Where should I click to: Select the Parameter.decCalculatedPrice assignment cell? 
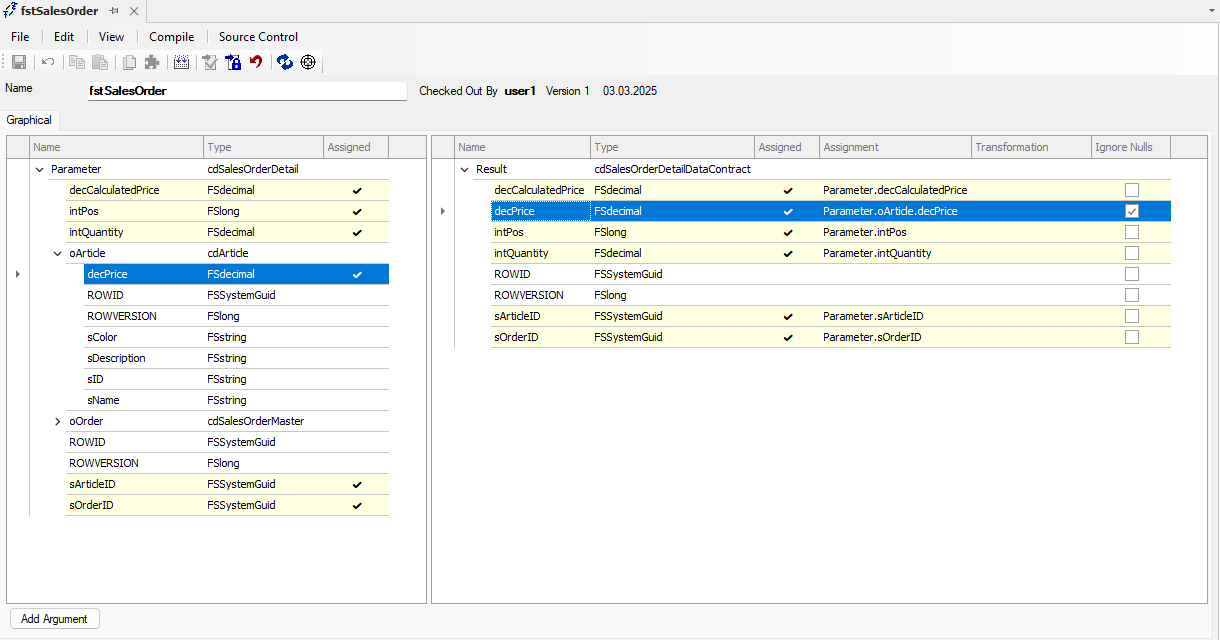click(x=895, y=190)
